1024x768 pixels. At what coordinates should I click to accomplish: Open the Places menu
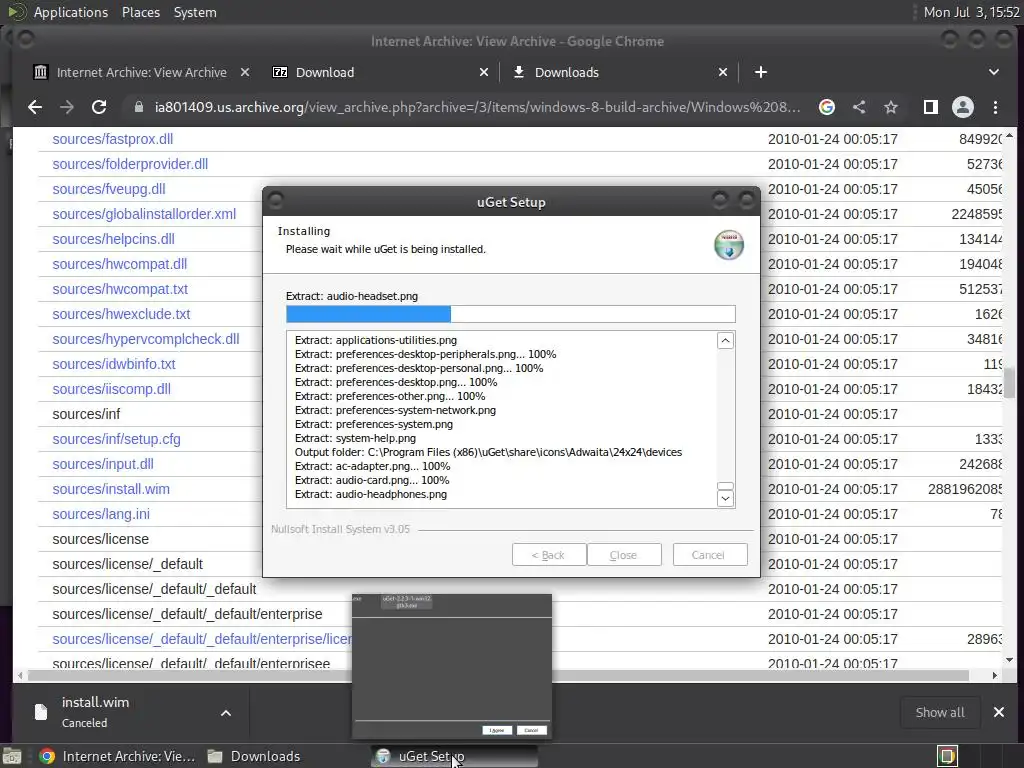[x=140, y=12]
